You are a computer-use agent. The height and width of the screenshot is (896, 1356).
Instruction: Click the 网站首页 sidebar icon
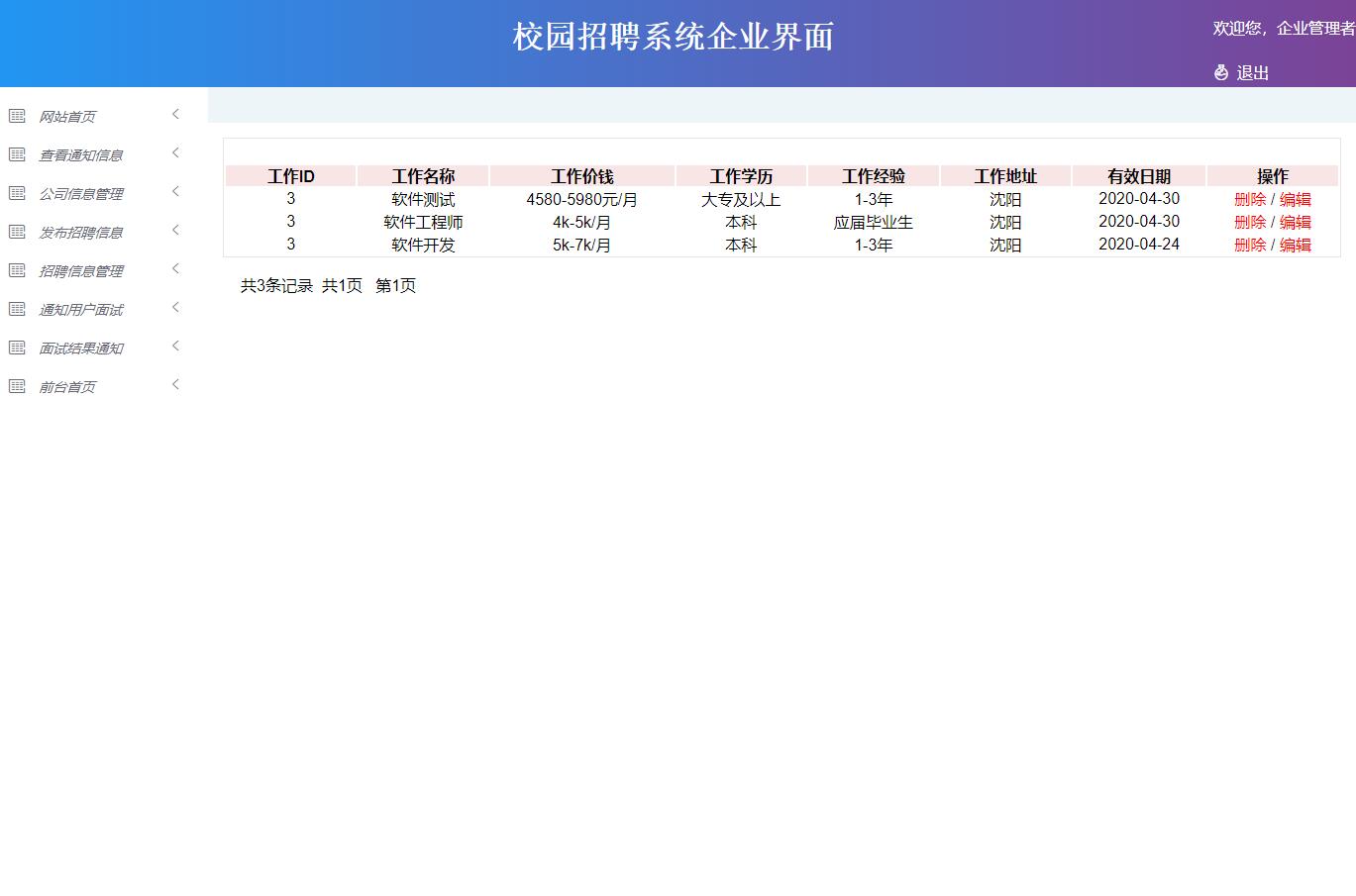click(x=17, y=114)
